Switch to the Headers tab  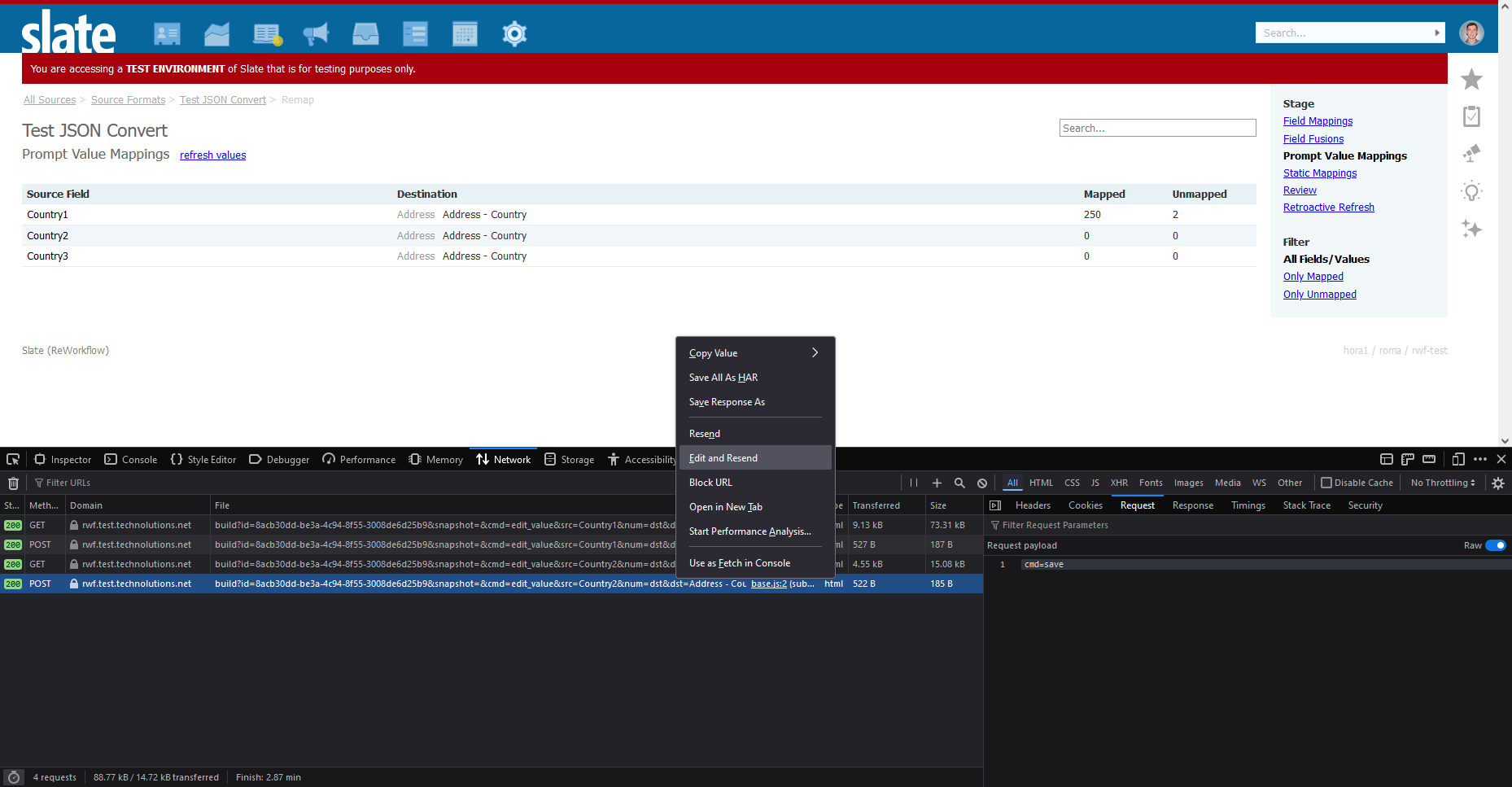pyautogui.click(x=1033, y=505)
